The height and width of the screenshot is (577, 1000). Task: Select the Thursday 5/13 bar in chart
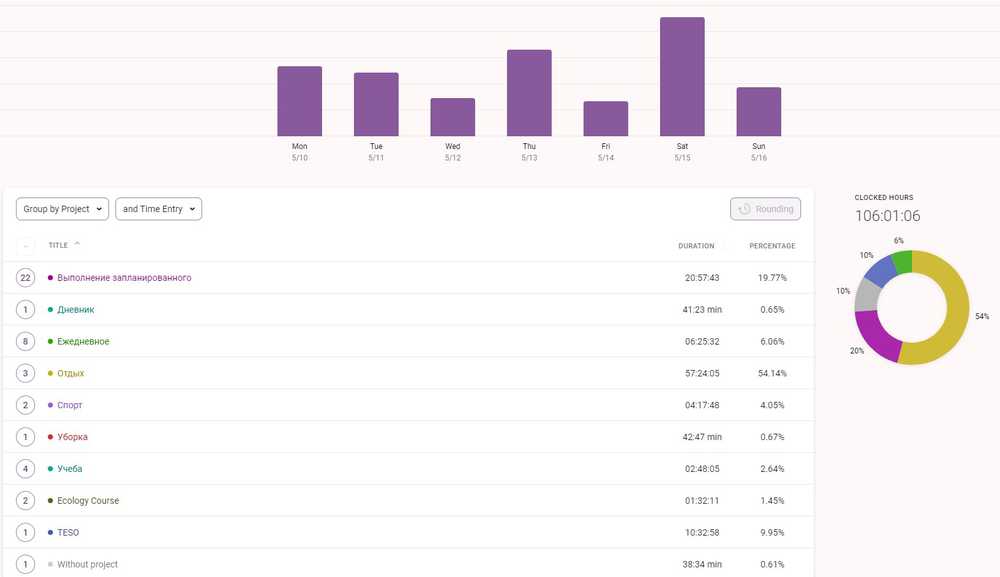pyautogui.click(x=529, y=93)
